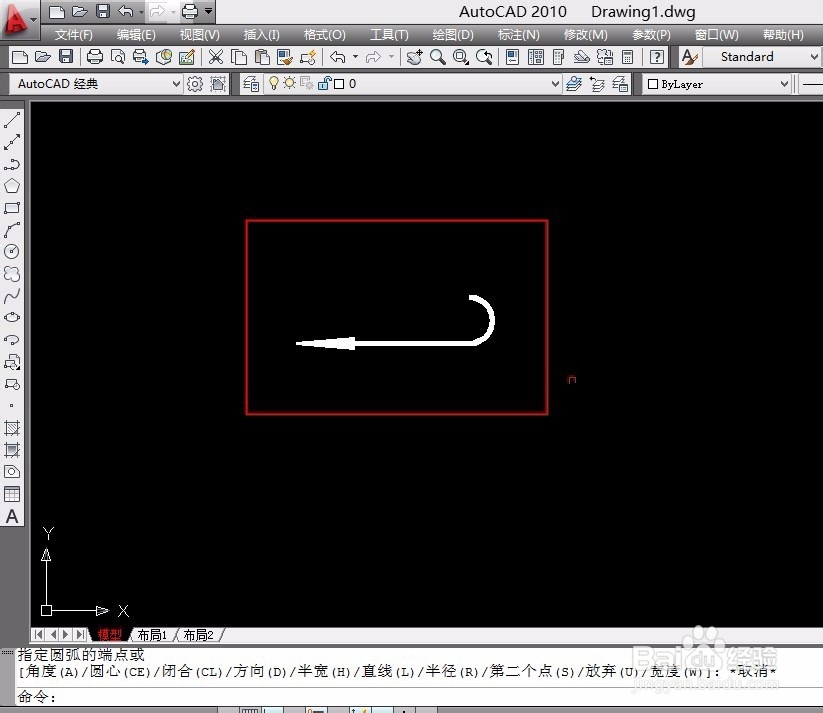Open Layer Properties Manager icon

251,84
